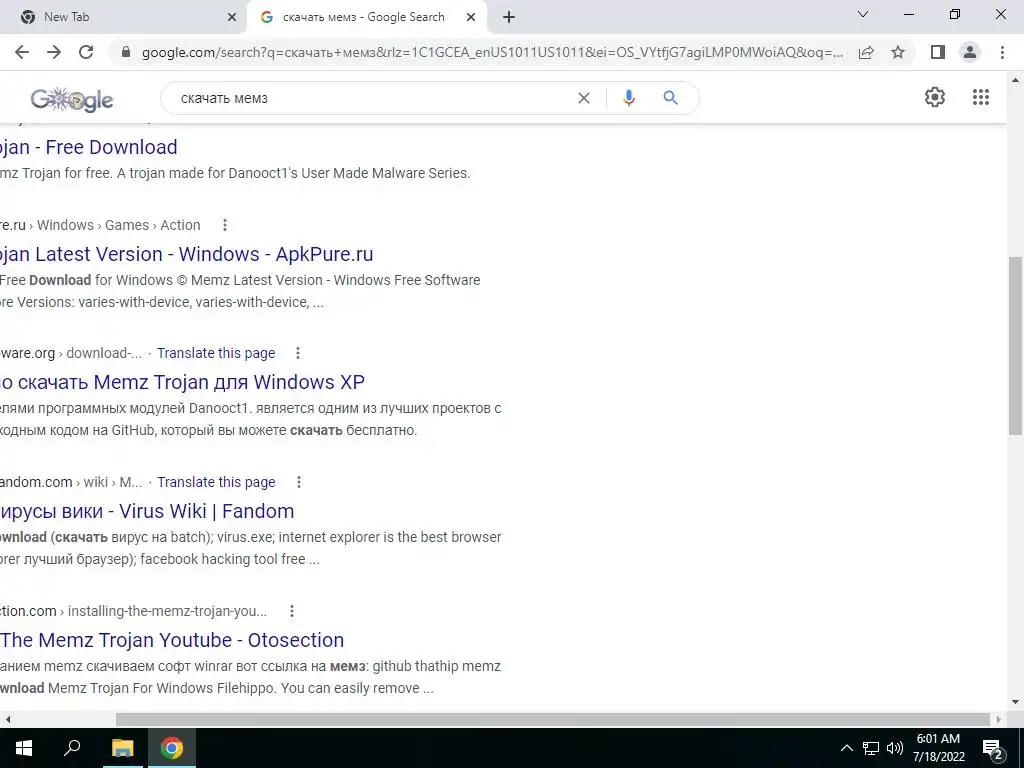Translate the Fandom wiki result page
This screenshot has height=768, width=1024.
click(x=216, y=482)
